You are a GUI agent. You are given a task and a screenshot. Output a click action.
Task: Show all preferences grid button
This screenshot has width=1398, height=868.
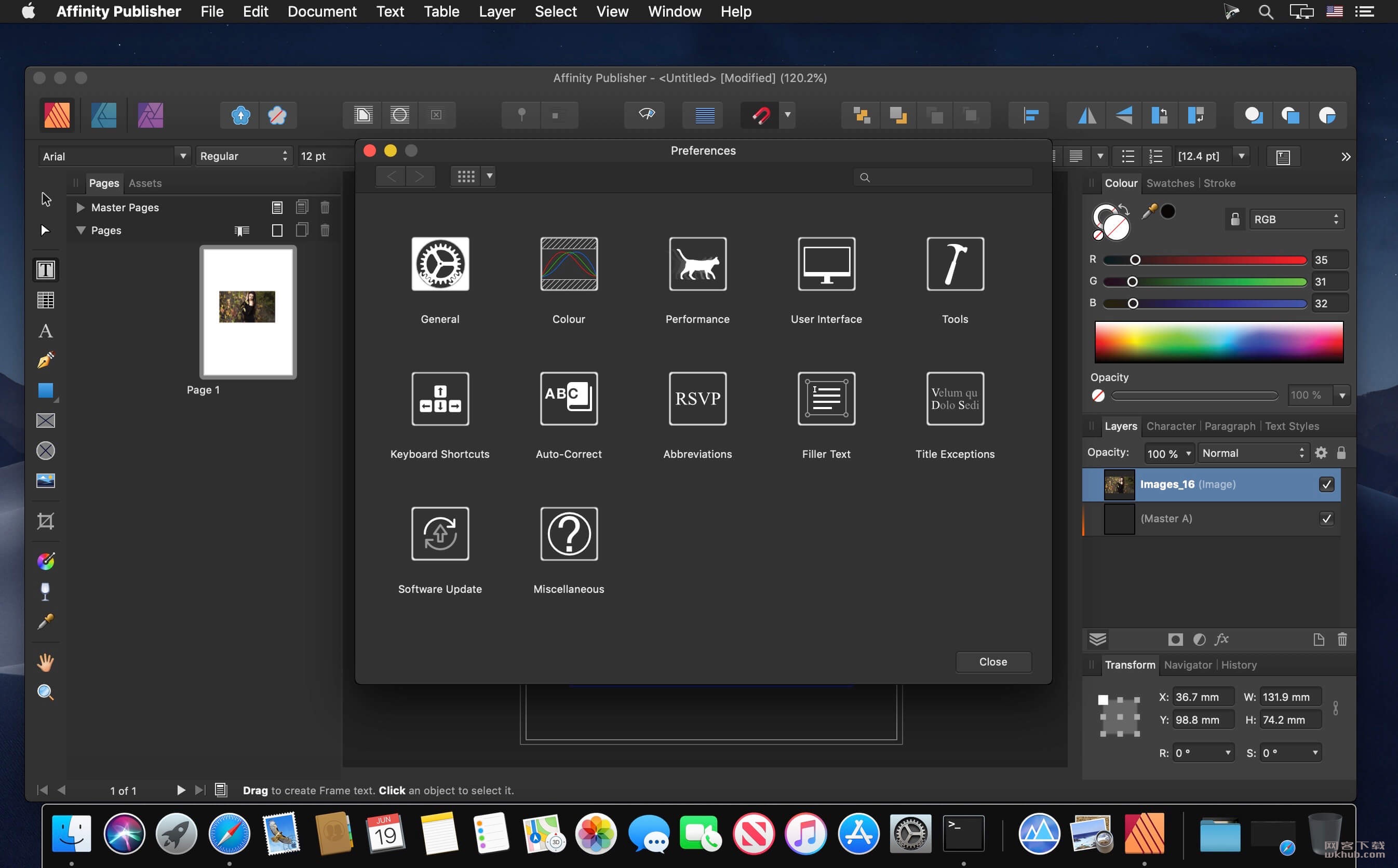click(466, 176)
